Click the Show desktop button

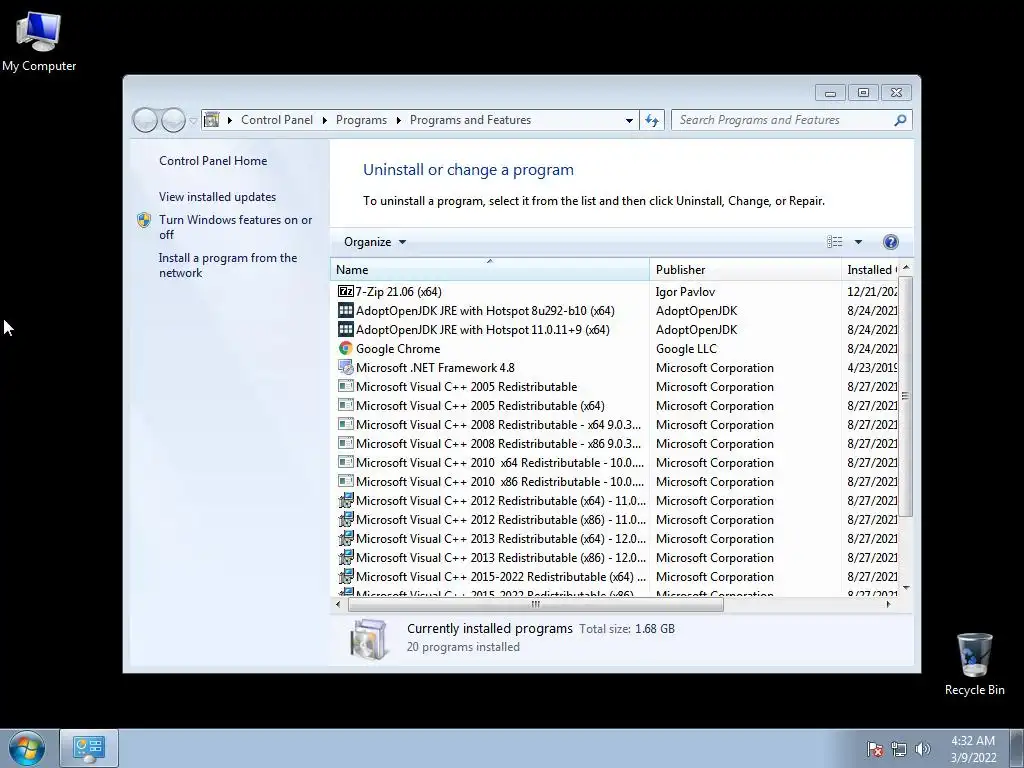(1017, 748)
